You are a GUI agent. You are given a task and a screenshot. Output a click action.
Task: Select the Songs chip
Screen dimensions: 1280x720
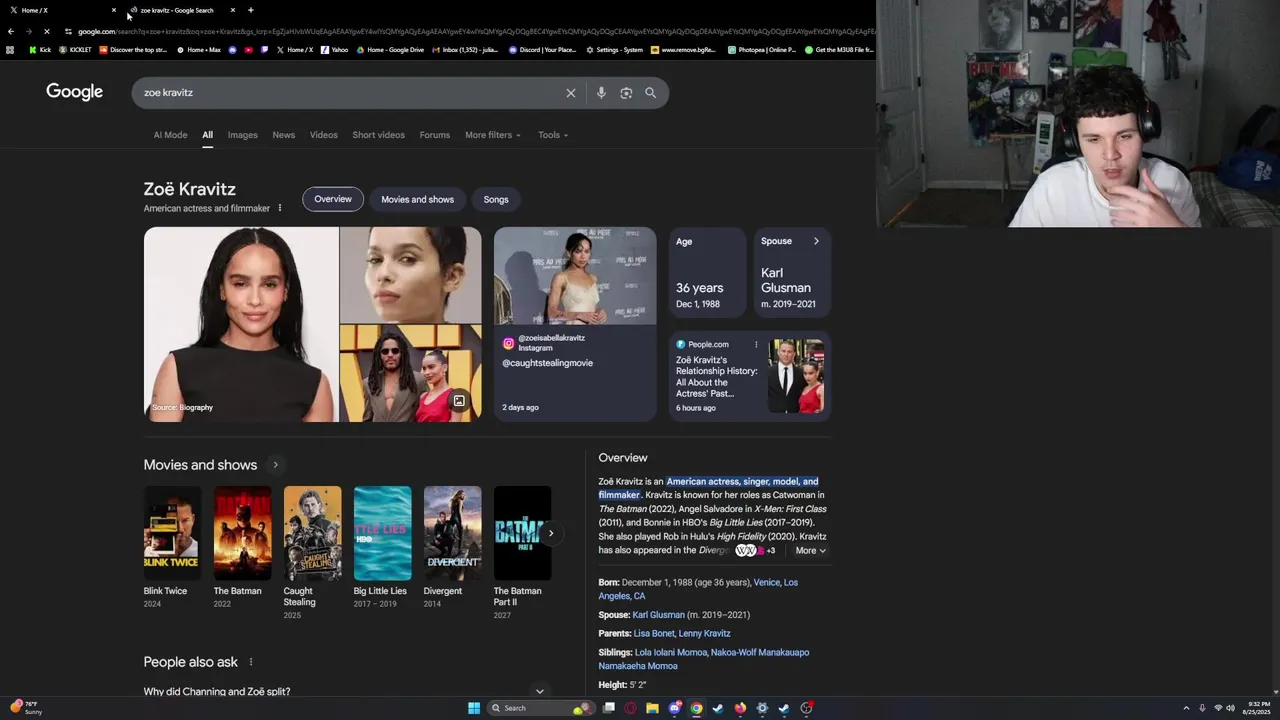496,199
